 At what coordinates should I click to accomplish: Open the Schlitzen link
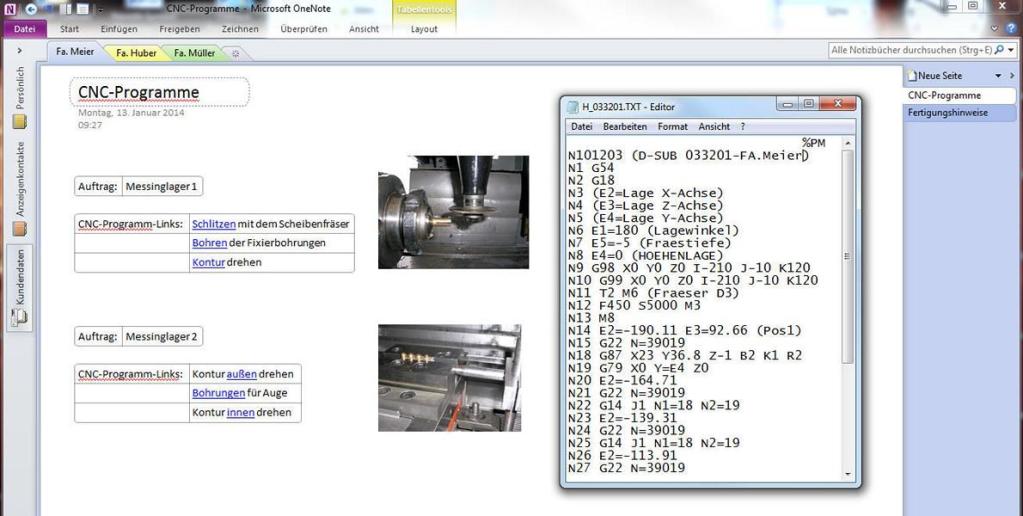pyautogui.click(x=213, y=224)
